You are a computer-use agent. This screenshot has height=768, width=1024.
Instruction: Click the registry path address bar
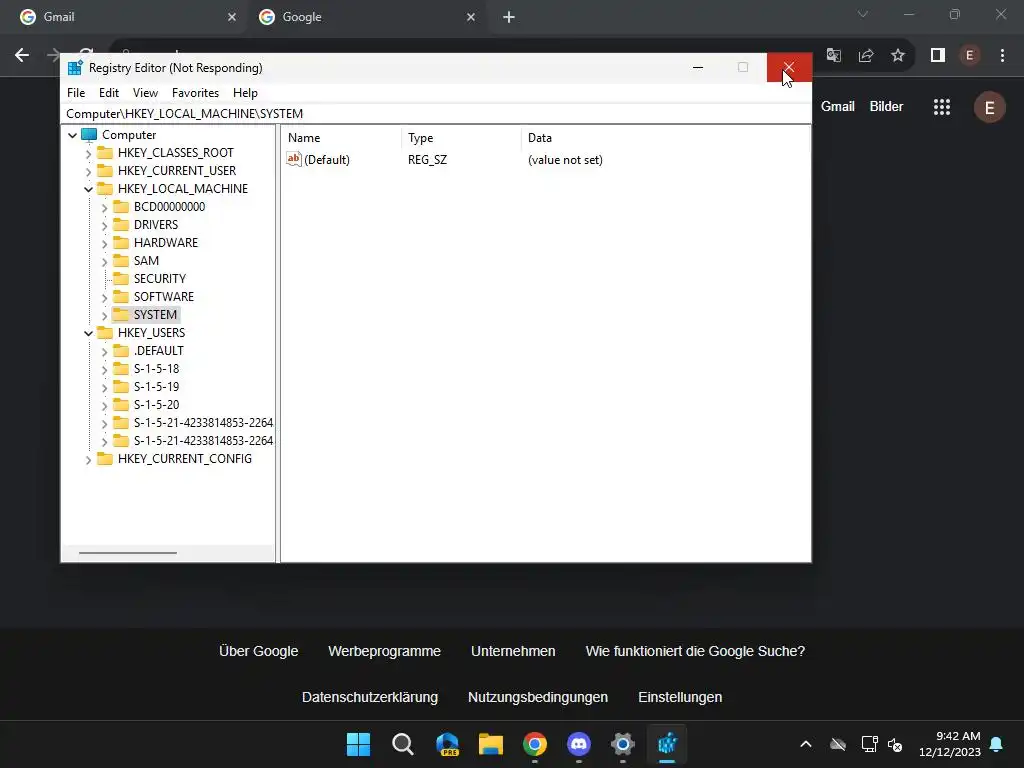click(436, 114)
